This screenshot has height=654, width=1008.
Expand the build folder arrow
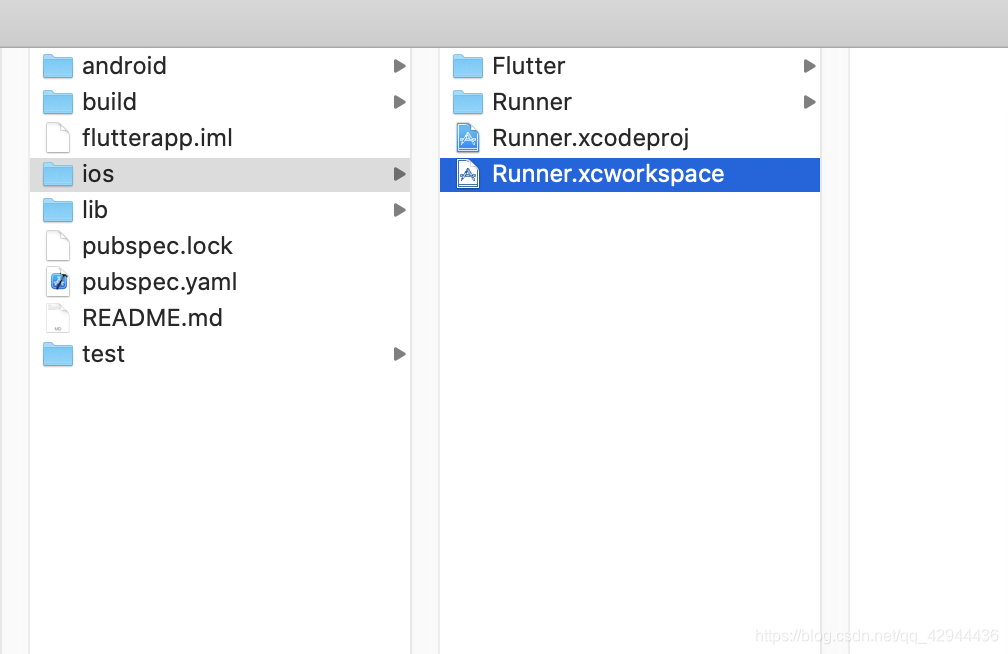(x=399, y=102)
